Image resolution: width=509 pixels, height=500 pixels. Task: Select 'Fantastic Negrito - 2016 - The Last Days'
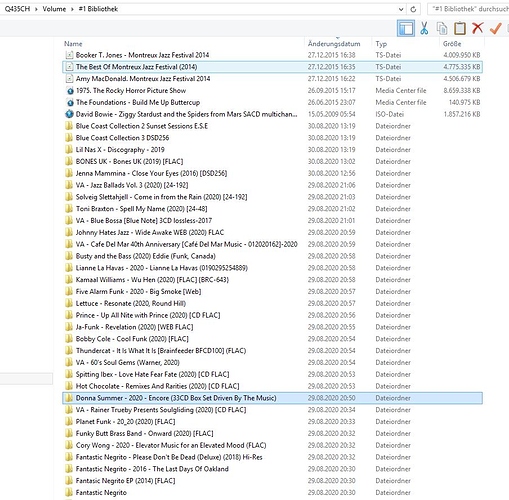[x=152, y=469]
